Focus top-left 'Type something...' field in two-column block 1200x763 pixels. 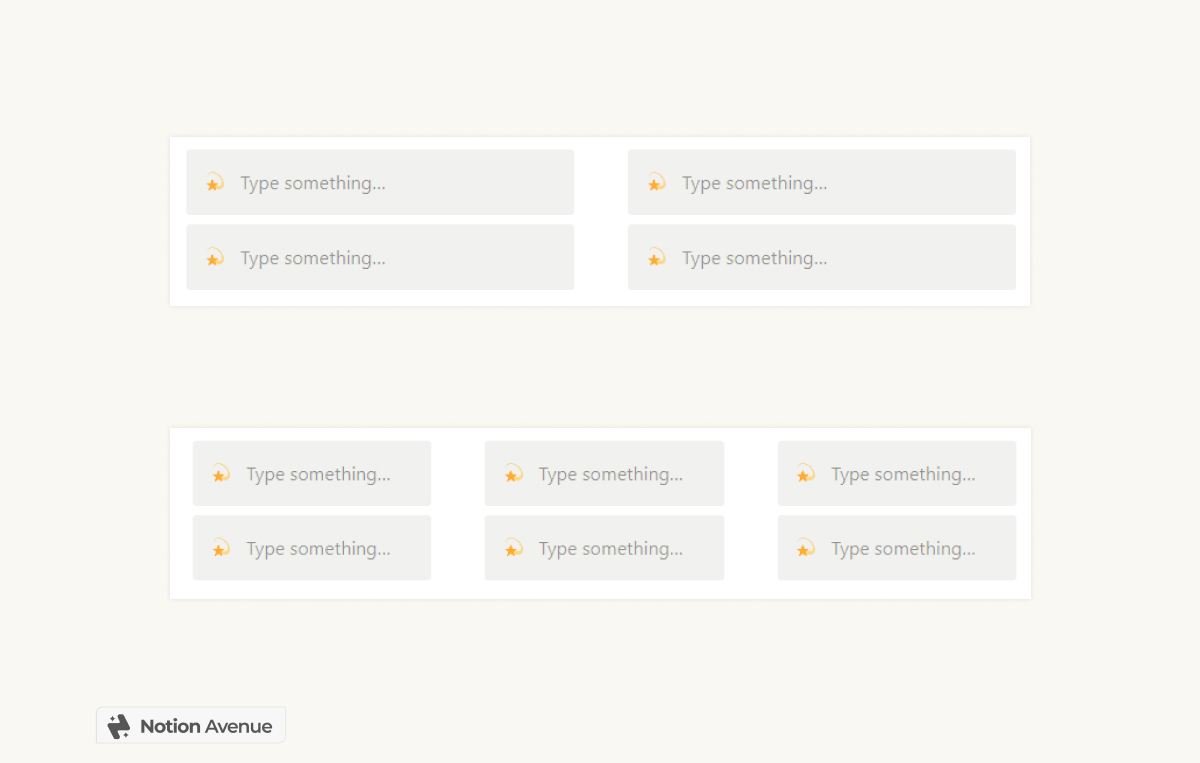(313, 183)
